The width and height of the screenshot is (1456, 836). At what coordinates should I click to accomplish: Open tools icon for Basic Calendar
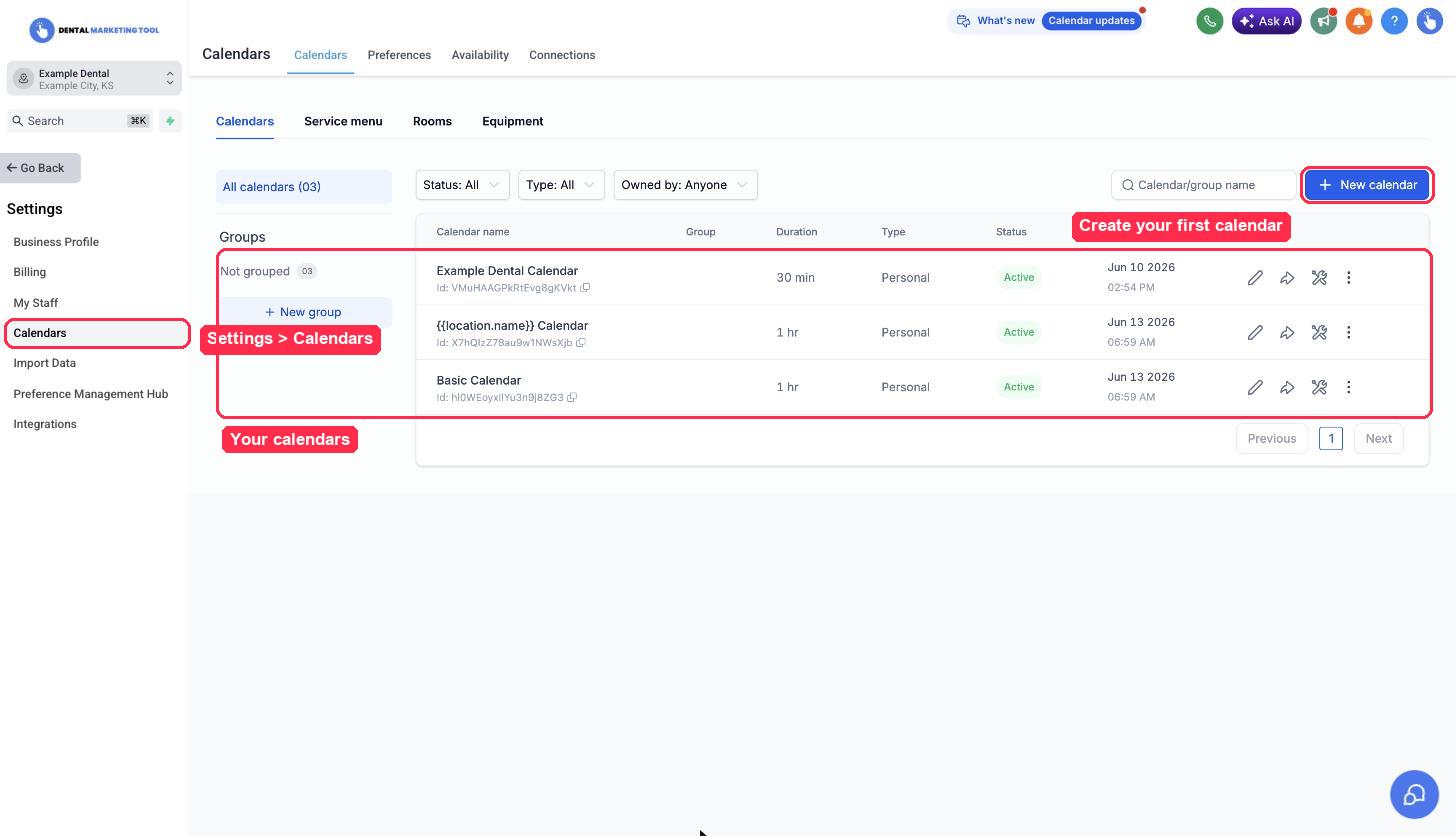coord(1319,387)
